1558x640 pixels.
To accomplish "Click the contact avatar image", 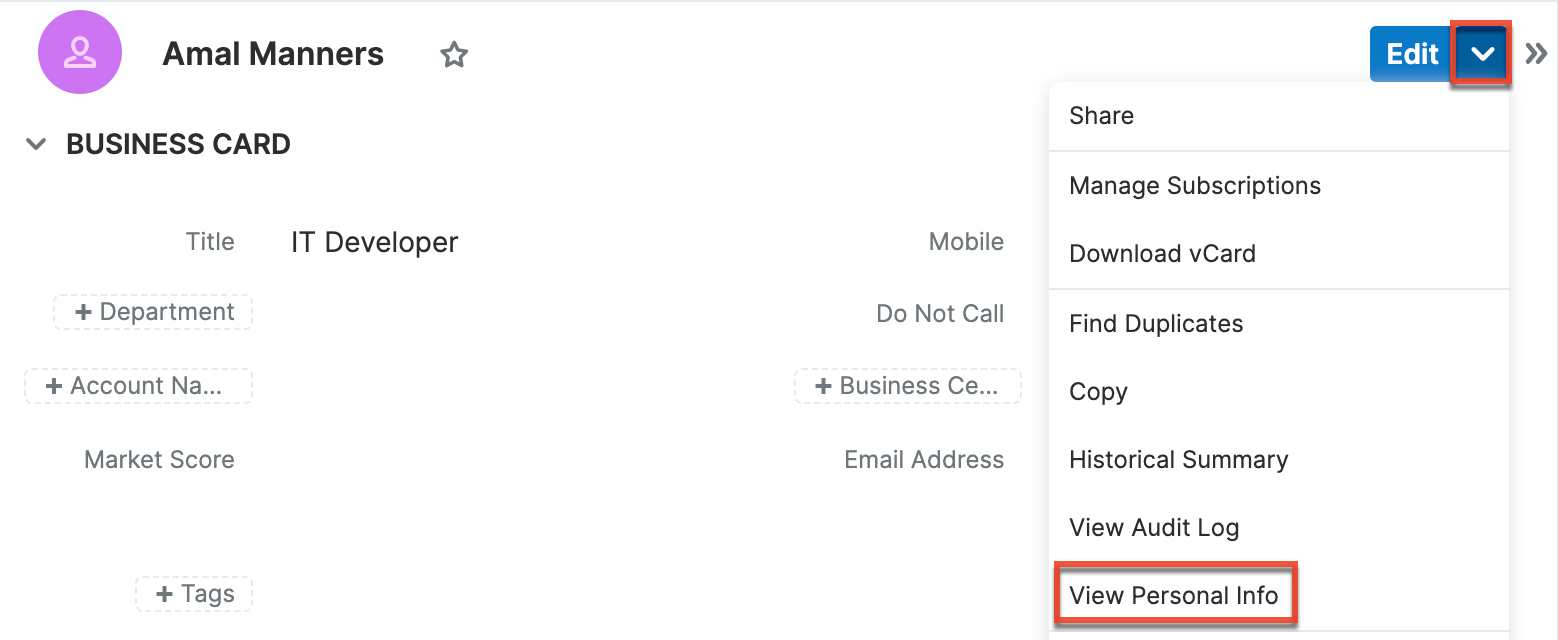I will (x=79, y=52).
